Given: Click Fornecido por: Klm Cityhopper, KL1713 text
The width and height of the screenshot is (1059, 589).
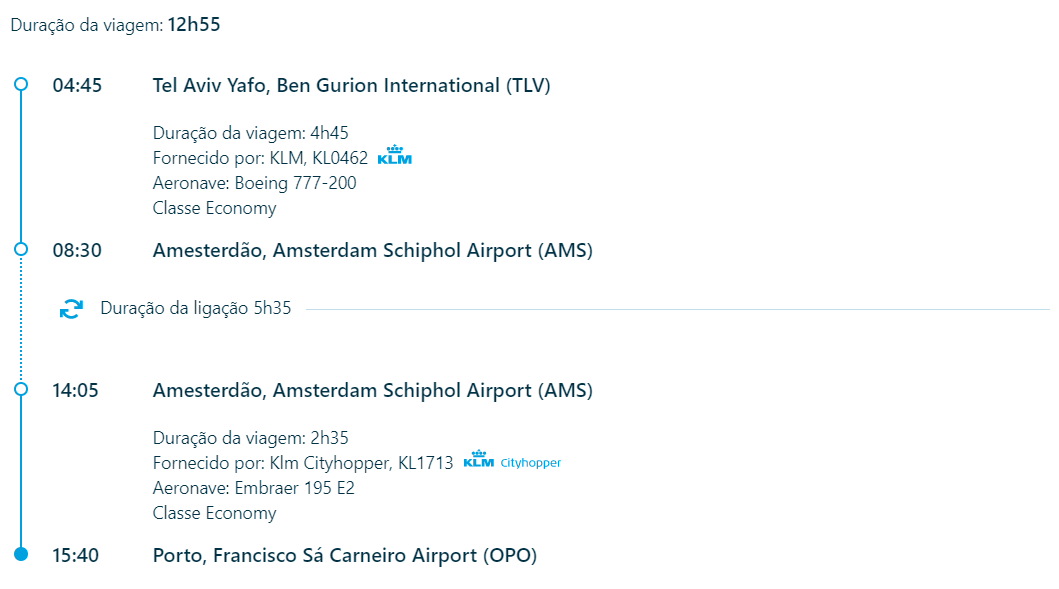Looking at the screenshot, I should point(303,463).
